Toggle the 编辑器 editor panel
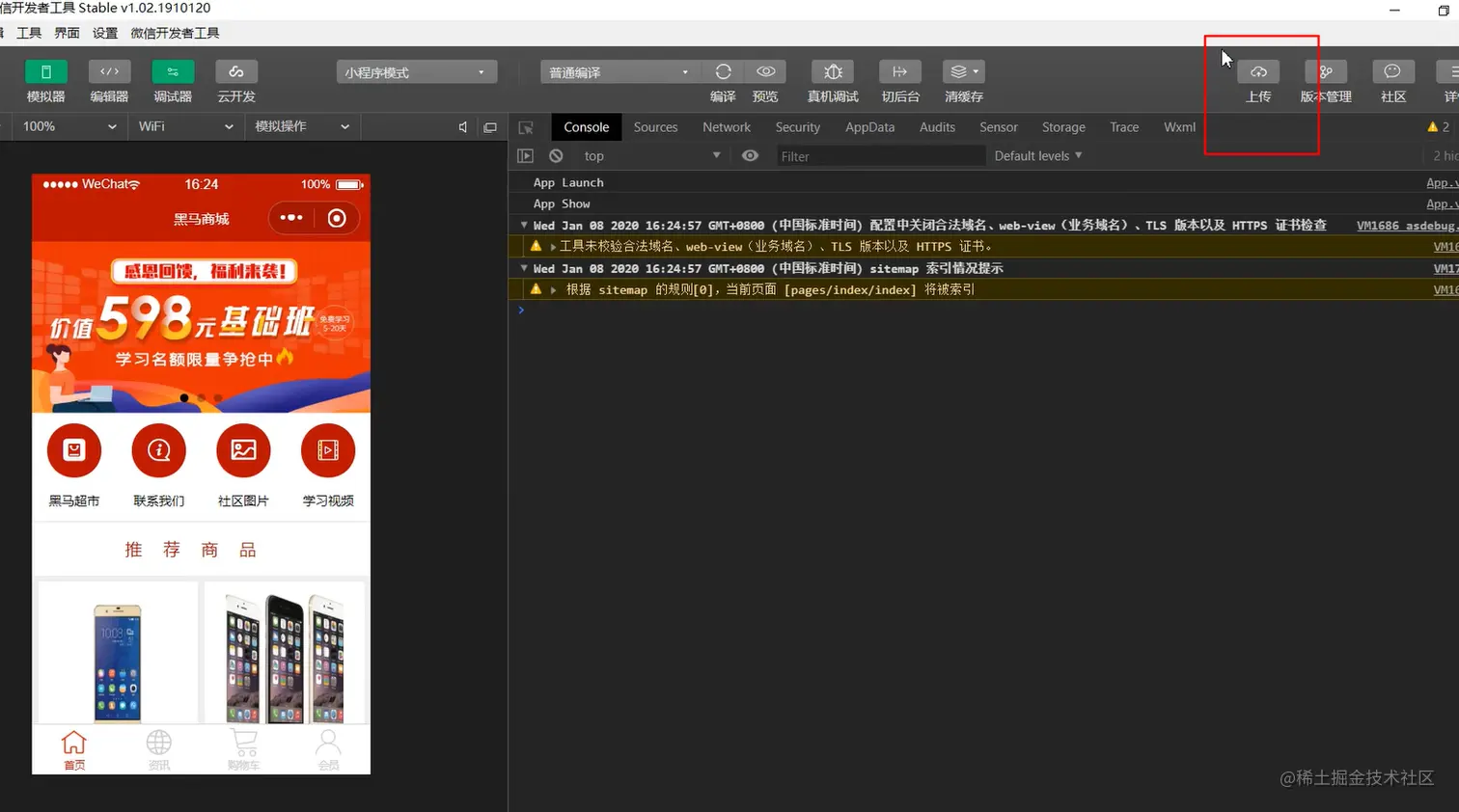This screenshot has height=812, width=1459. 109,72
